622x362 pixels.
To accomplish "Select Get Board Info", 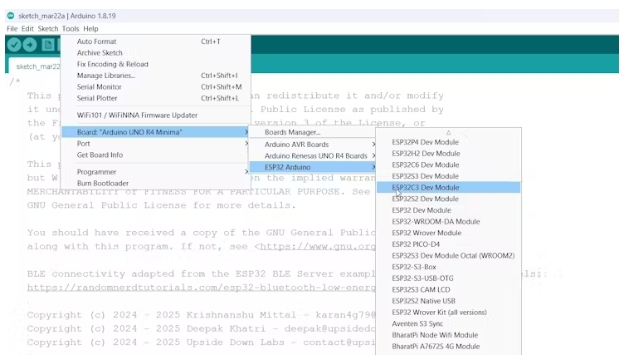I will pos(156,155).
